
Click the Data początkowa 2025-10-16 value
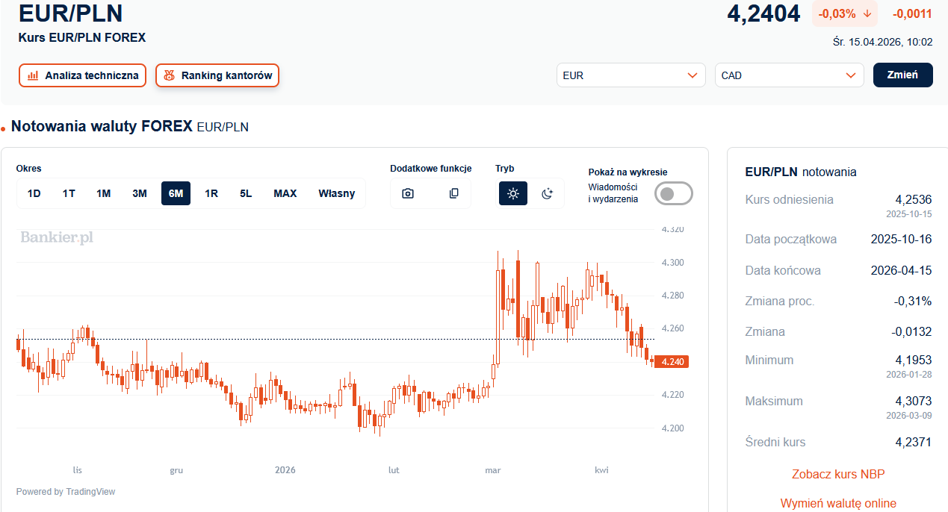pyautogui.click(x=901, y=239)
